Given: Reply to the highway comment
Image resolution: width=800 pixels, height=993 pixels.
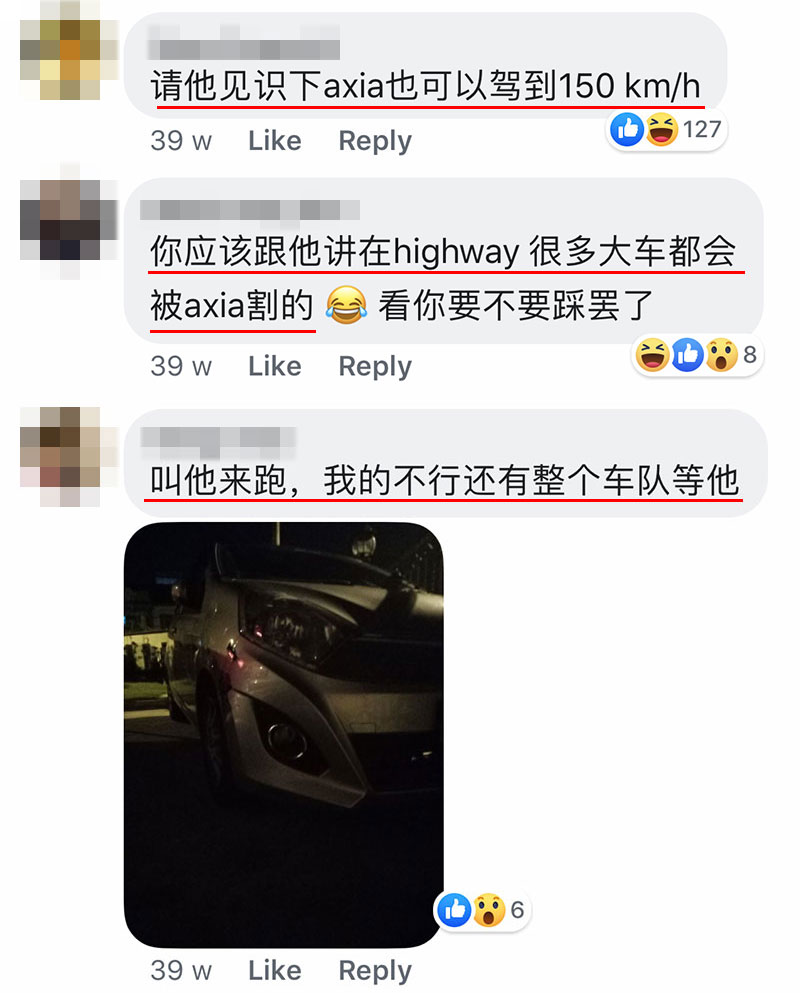Looking at the screenshot, I should coord(375,366).
